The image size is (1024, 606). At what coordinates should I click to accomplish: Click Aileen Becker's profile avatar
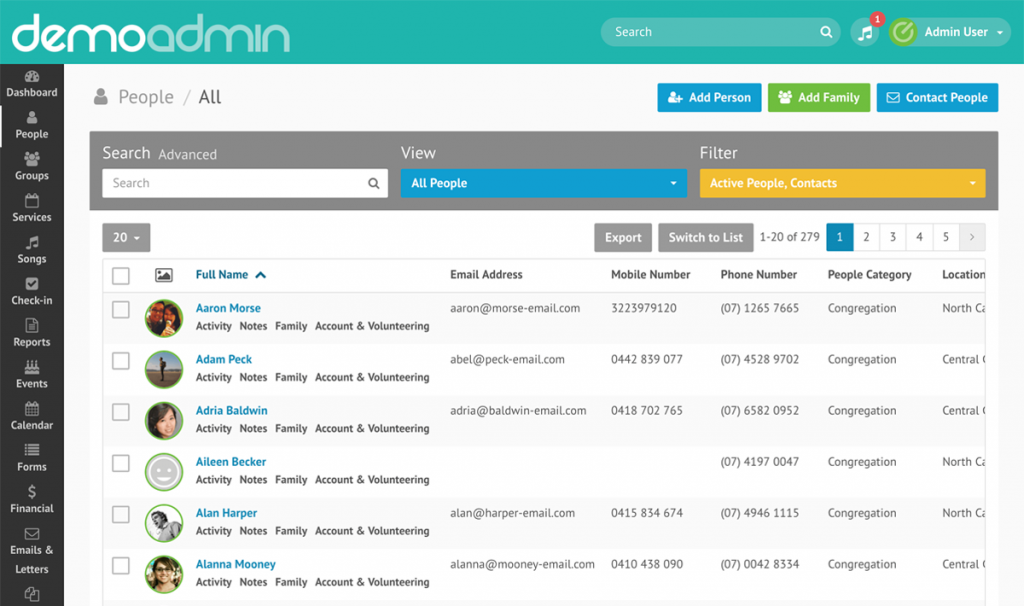(164, 471)
